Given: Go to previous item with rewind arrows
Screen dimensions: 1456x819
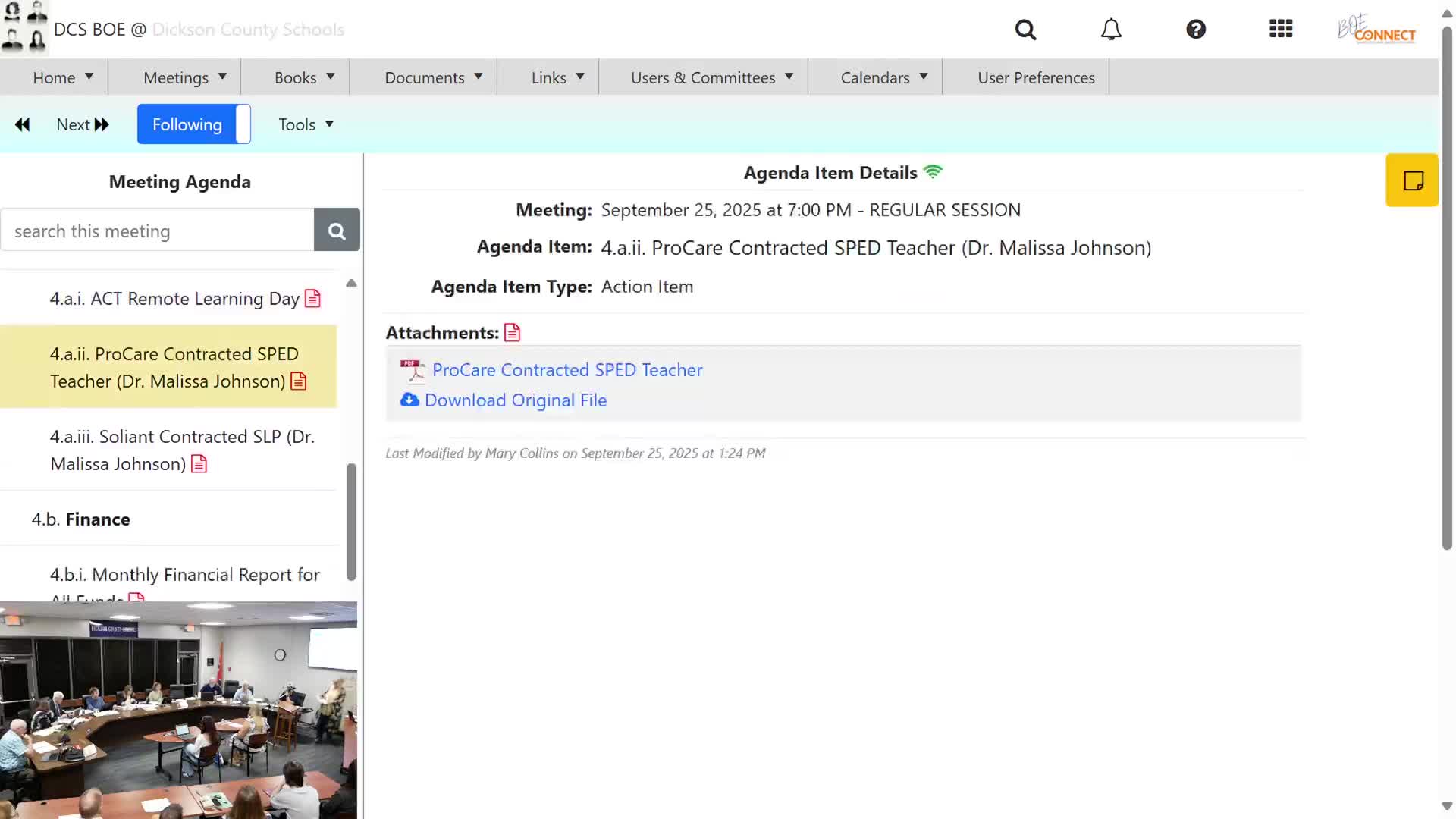Looking at the screenshot, I should pos(23,124).
